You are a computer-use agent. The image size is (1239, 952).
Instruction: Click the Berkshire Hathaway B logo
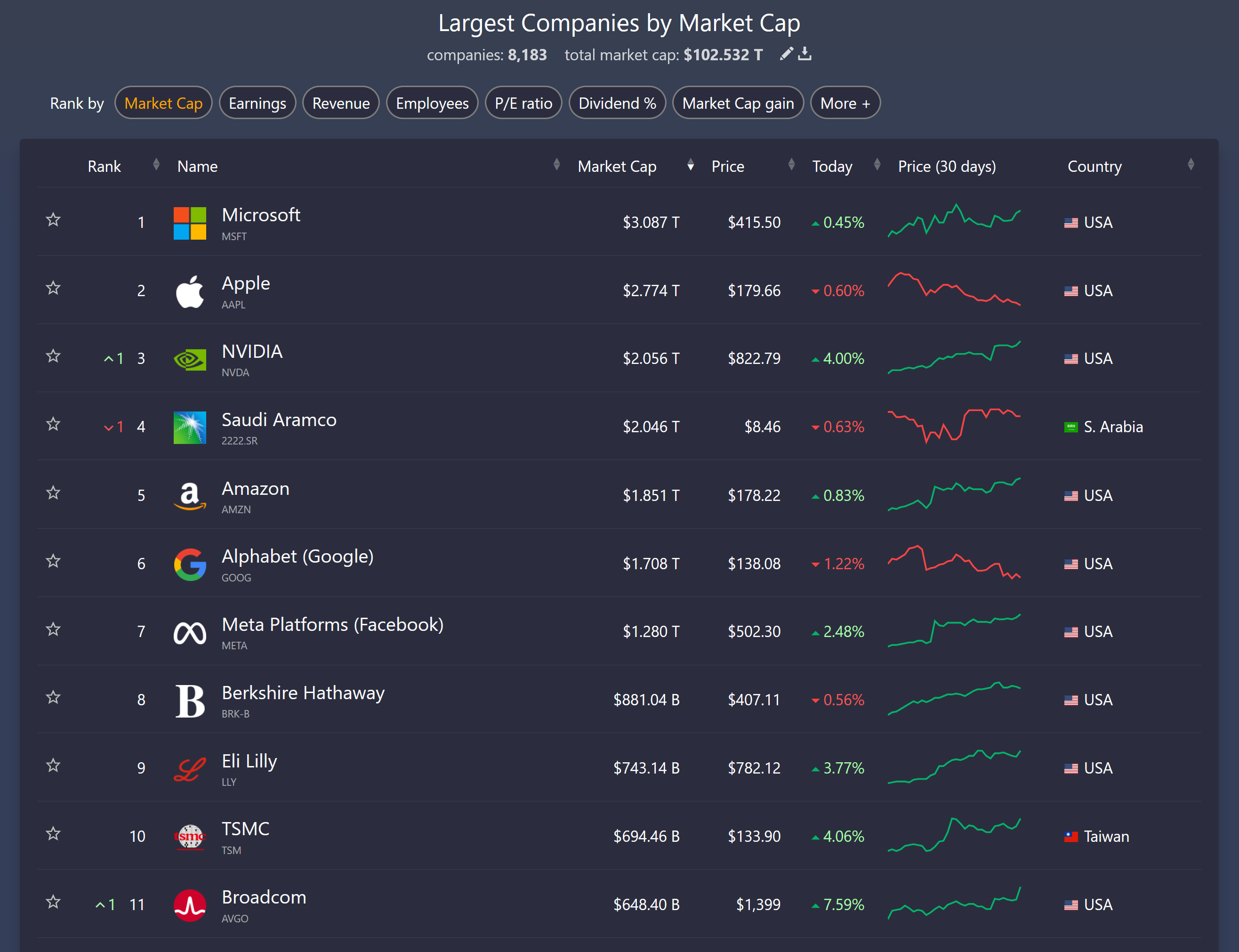tap(190, 701)
